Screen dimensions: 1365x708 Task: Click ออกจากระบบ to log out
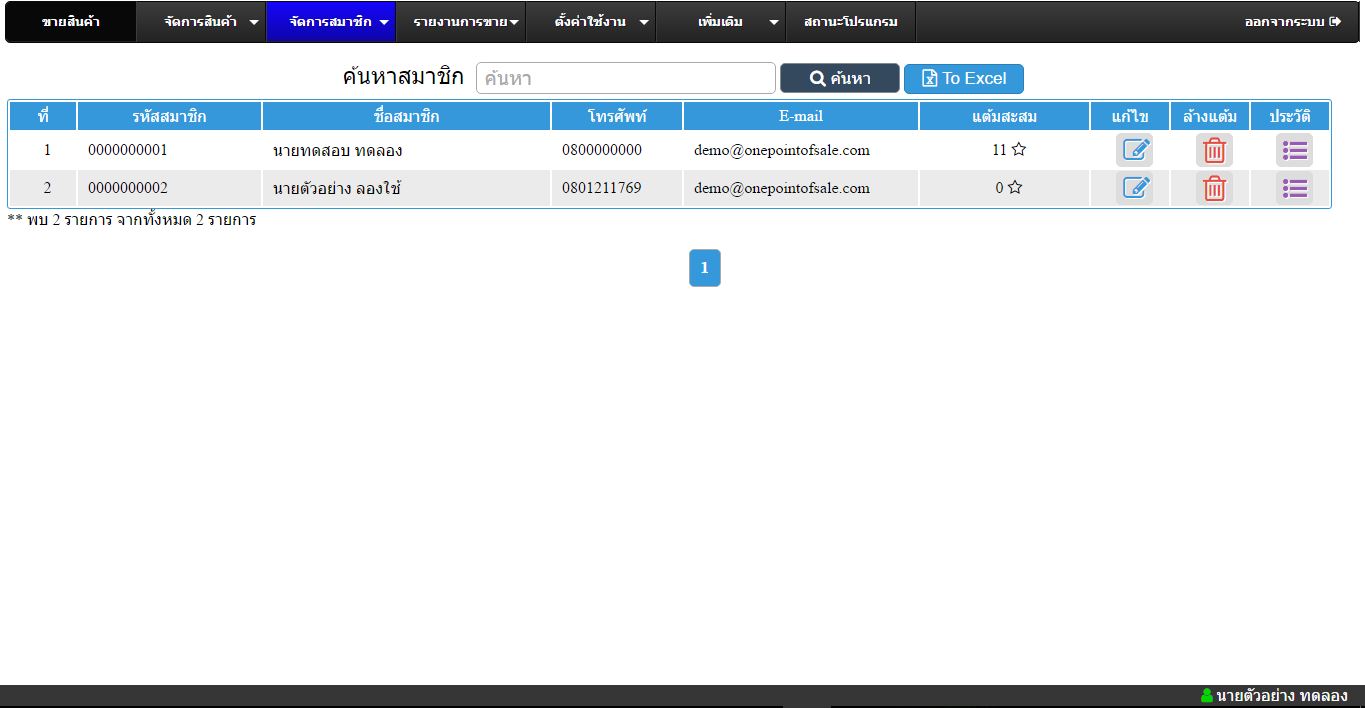click(1292, 22)
